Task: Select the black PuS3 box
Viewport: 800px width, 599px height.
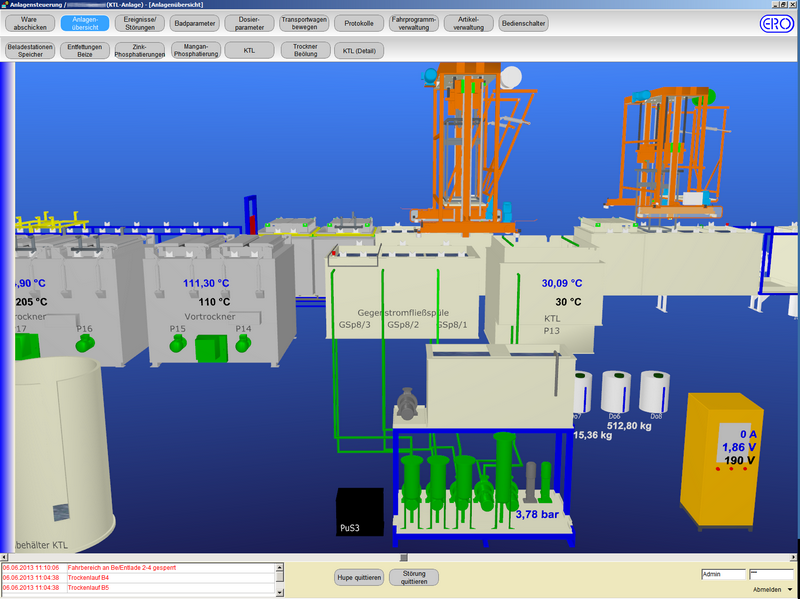Action: click(359, 512)
